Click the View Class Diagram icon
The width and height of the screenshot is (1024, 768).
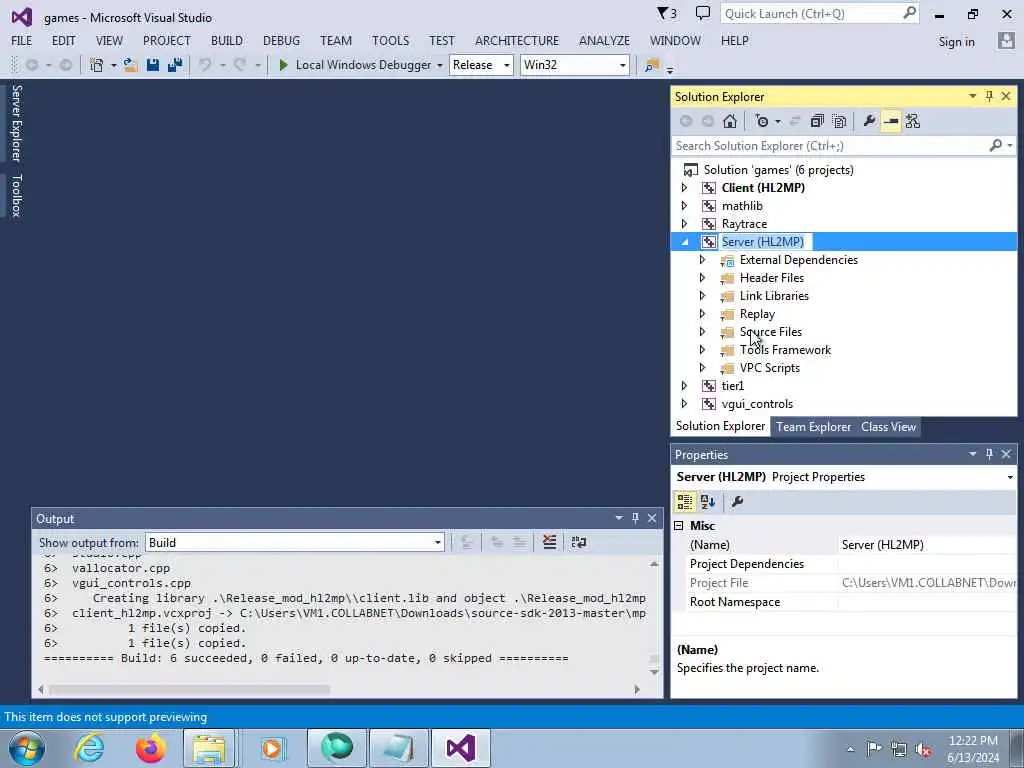point(913,121)
